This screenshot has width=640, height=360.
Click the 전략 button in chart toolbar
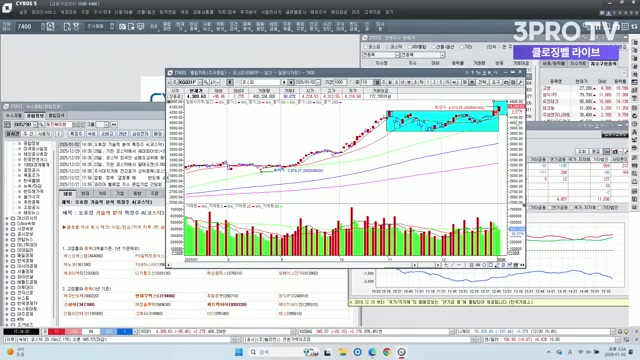pos(483,82)
